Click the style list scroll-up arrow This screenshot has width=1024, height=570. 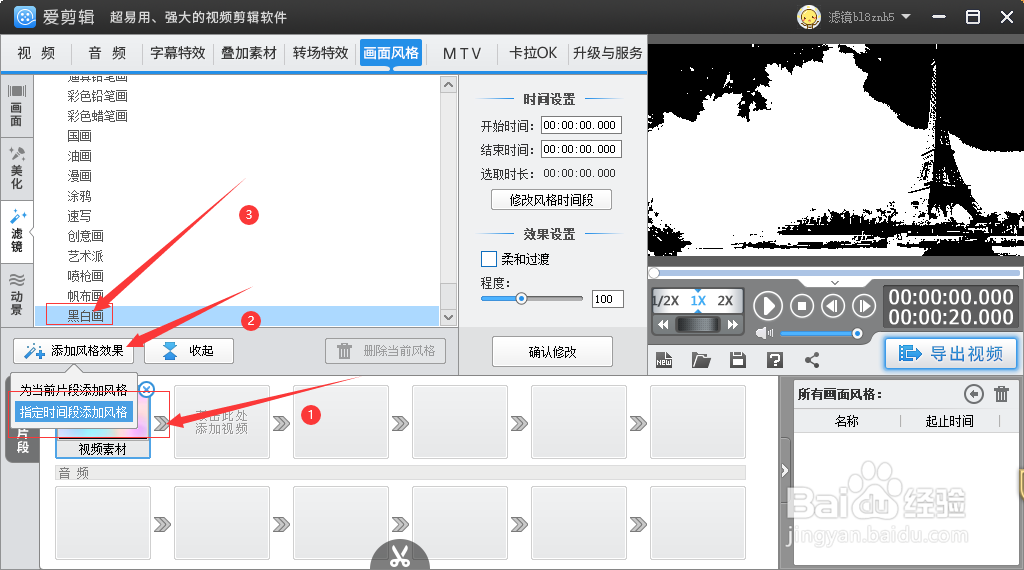tap(449, 85)
